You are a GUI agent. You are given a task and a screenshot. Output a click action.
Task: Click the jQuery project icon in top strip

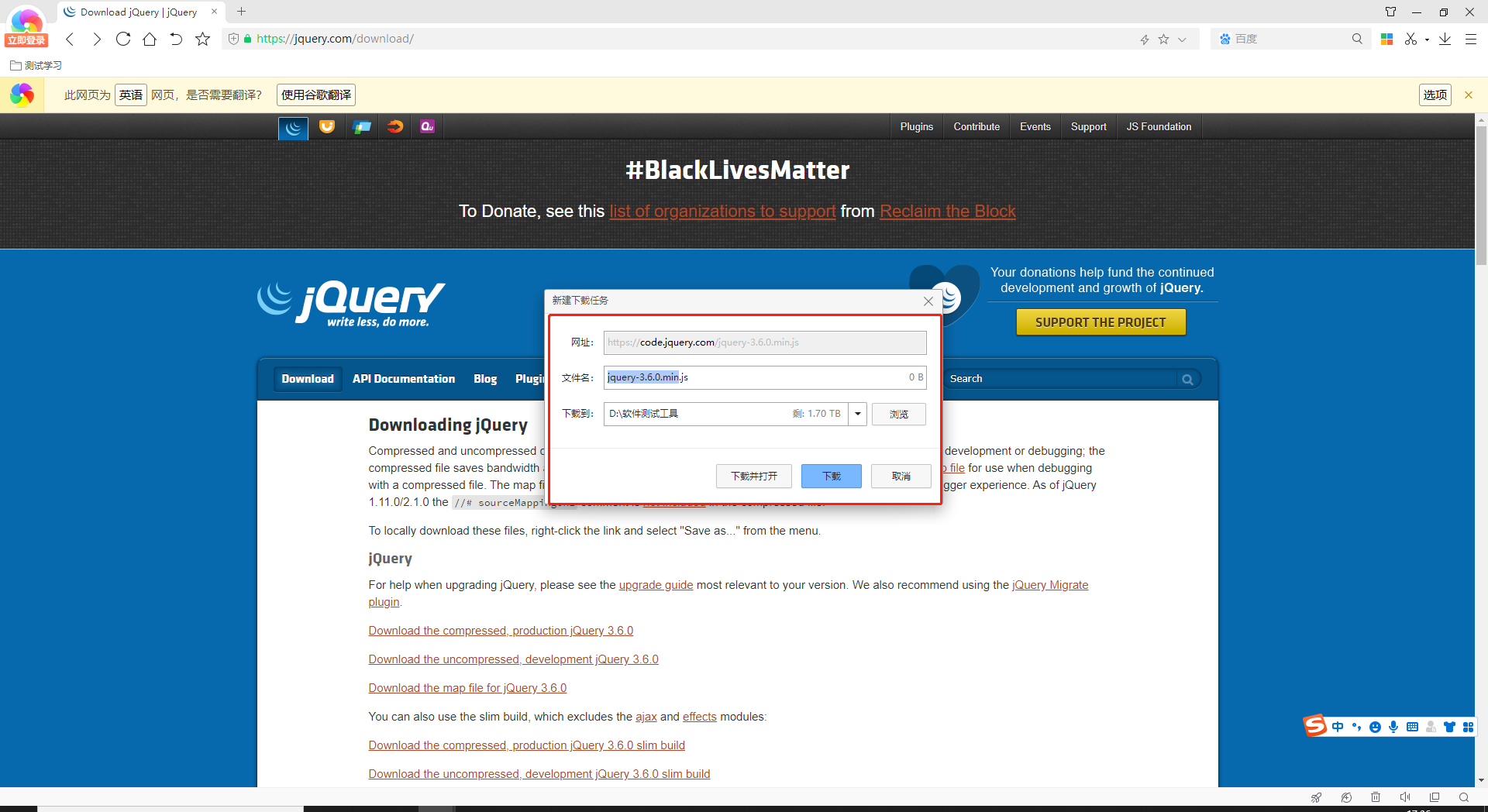click(293, 128)
